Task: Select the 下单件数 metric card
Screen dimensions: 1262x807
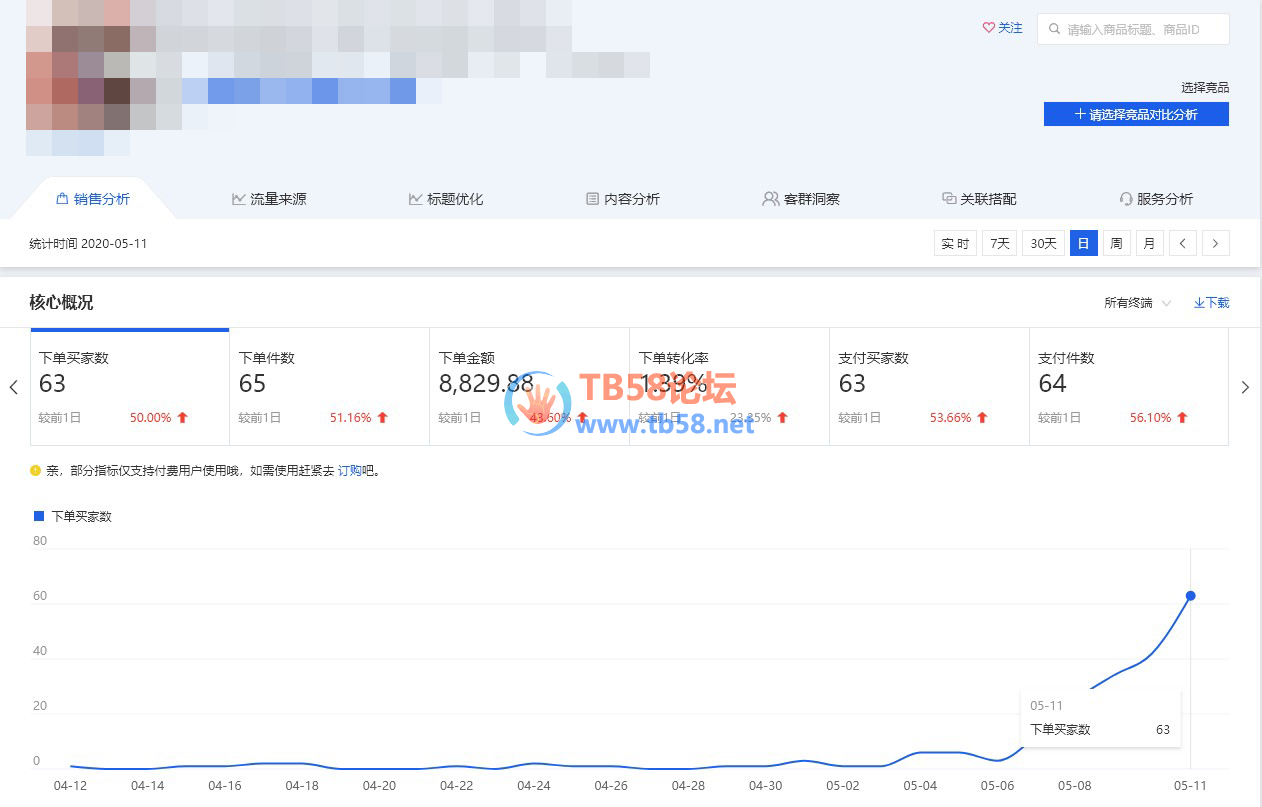Action: [x=330, y=387]
